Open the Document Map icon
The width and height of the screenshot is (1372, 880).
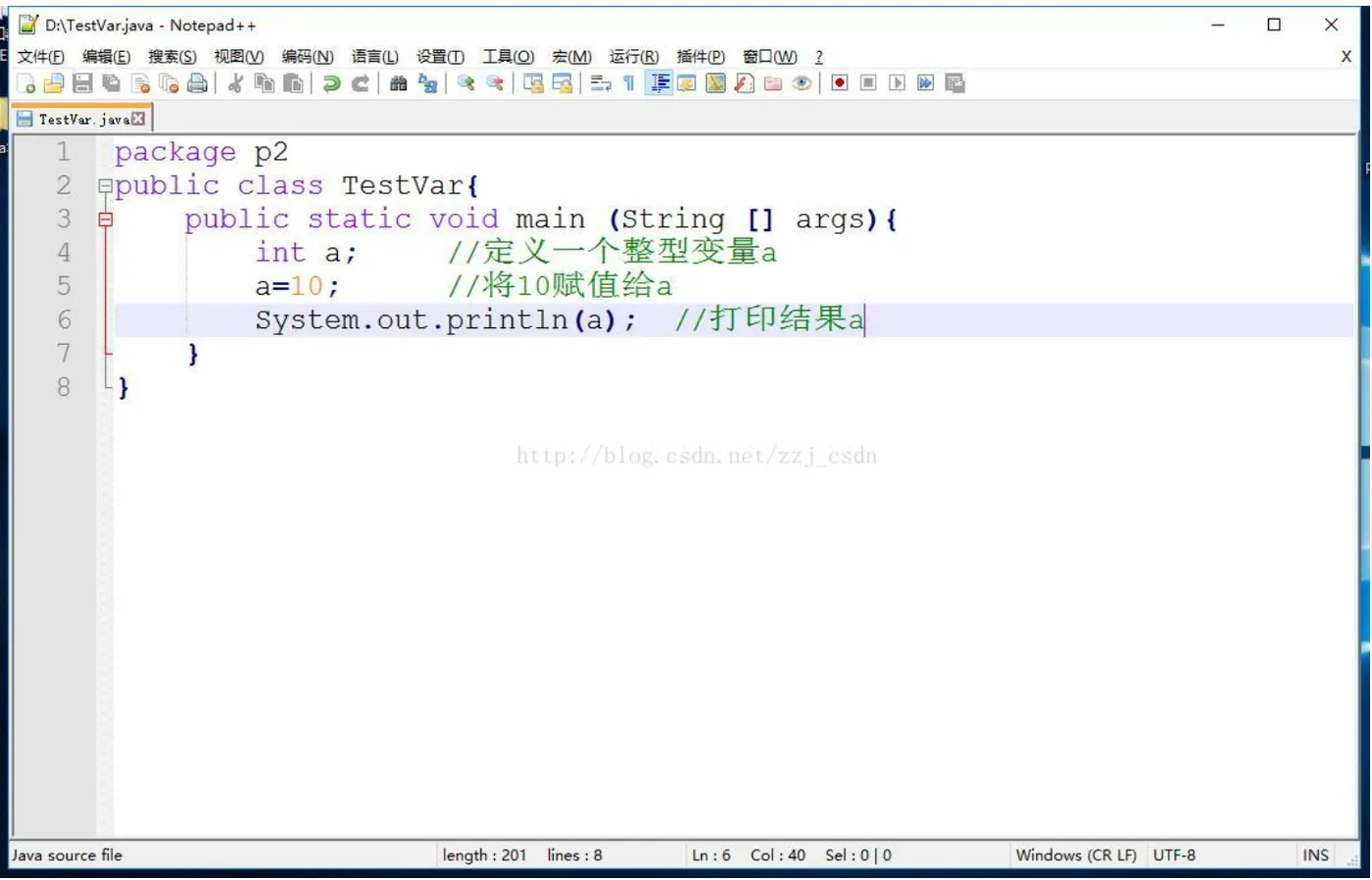[715, 83]
